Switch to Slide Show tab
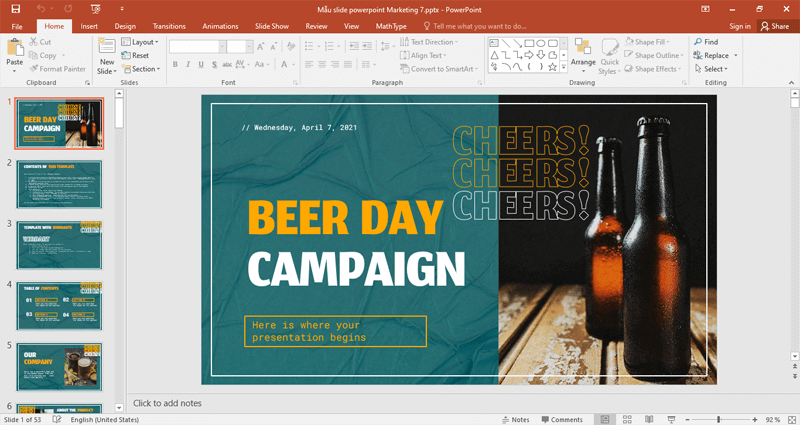 [x=272, y=26]
